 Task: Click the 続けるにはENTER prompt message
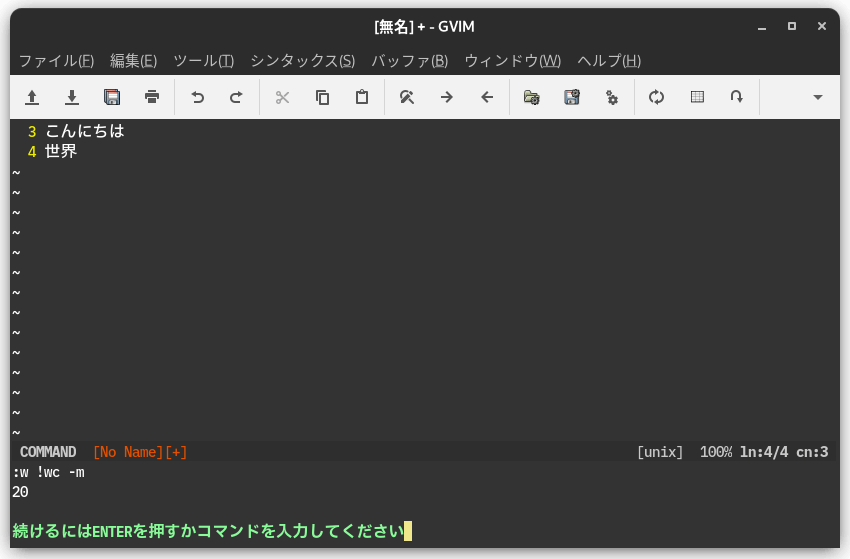tap(208, 531)
